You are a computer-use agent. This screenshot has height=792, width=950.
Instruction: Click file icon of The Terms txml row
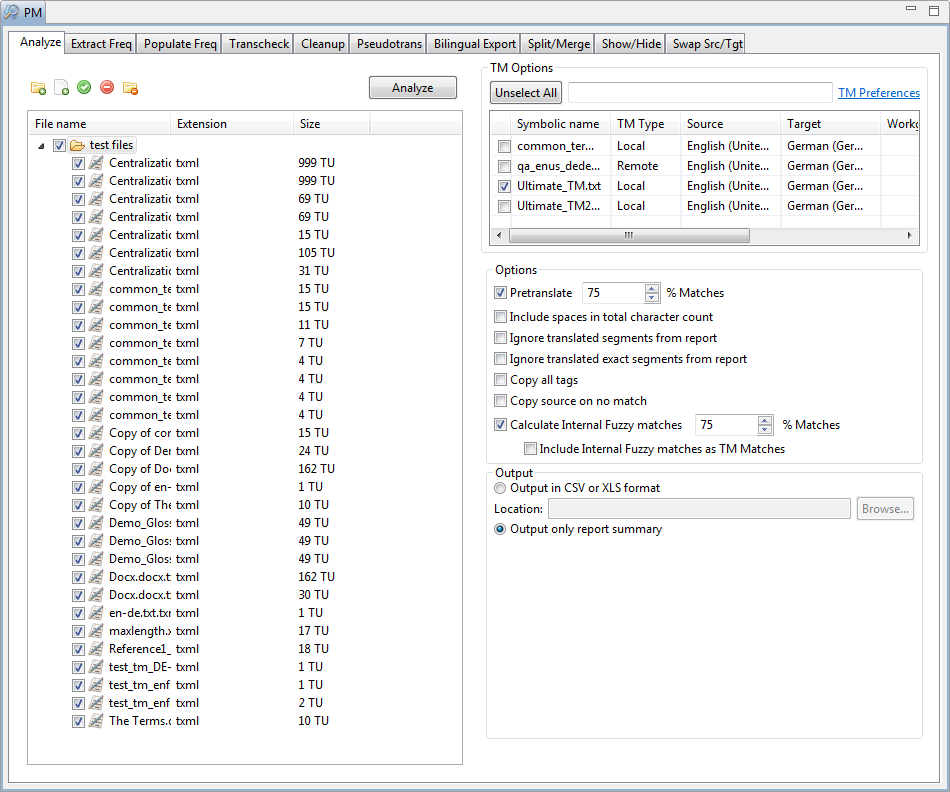[x=96, y=721]
